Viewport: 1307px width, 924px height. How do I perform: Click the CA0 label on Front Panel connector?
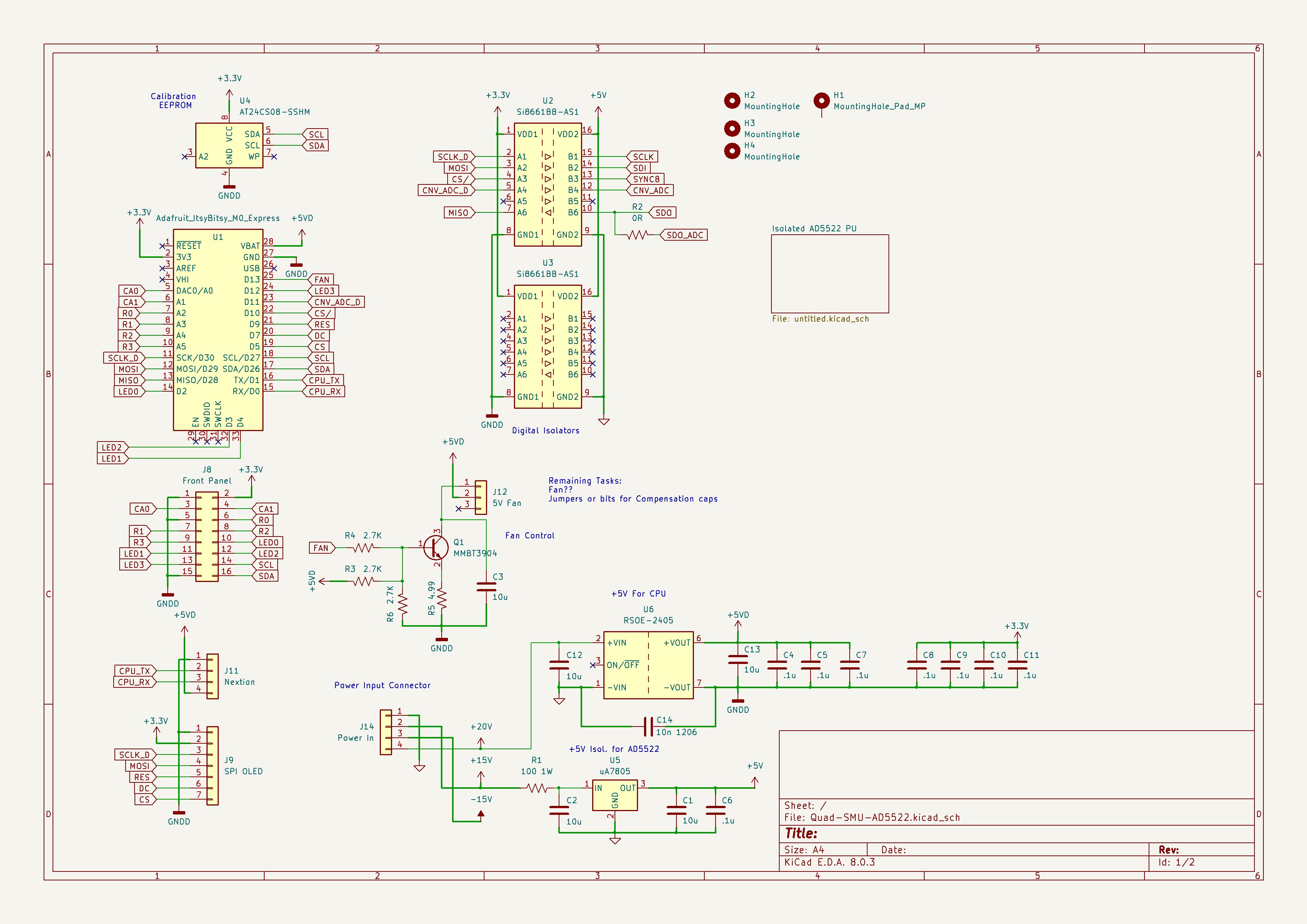143,509
